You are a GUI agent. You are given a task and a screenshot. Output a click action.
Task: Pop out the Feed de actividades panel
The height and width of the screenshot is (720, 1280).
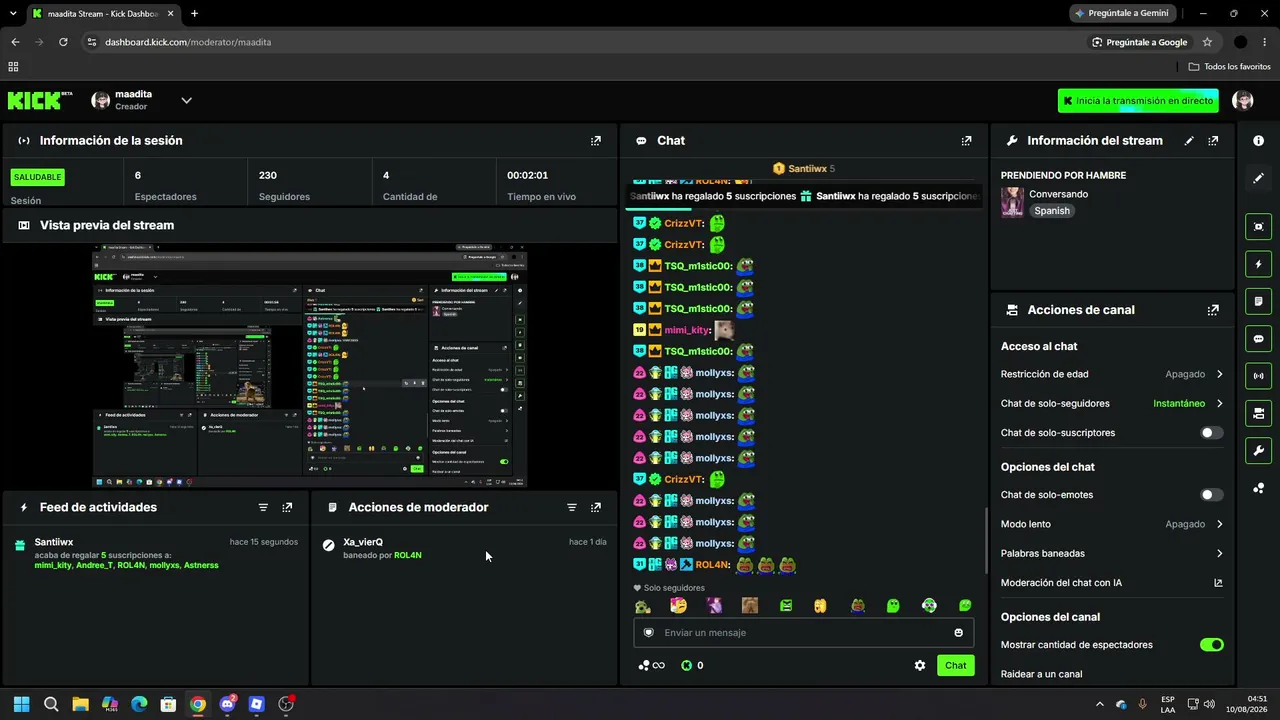pyautogui.click(x=287, y=507)
